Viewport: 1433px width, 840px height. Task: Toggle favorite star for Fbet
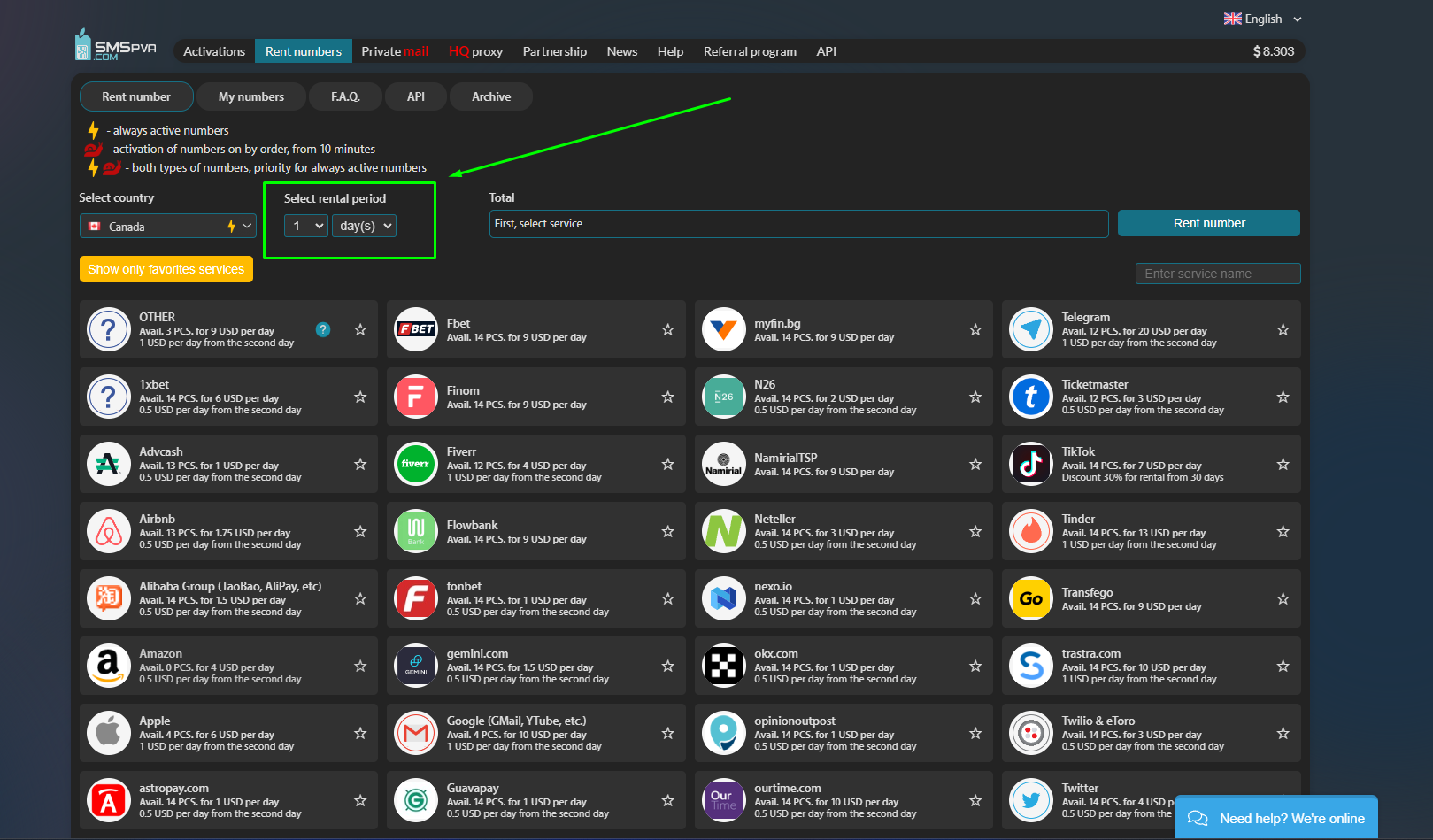668,329
